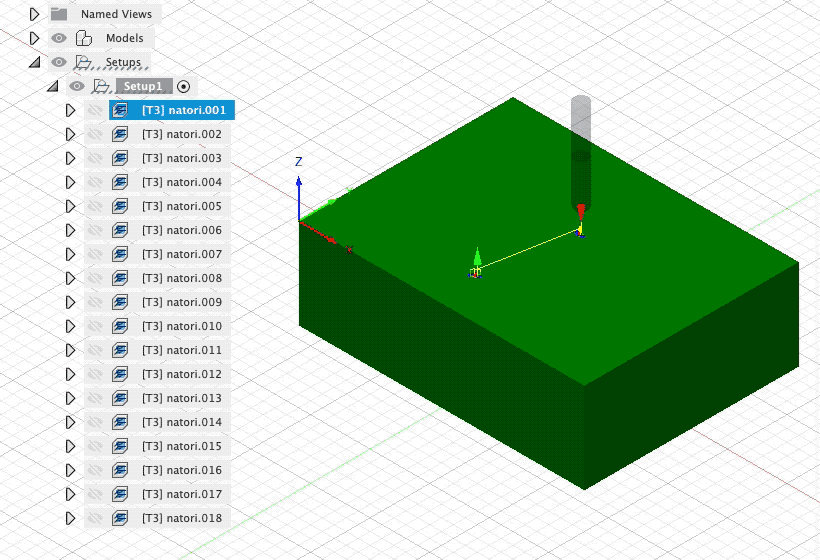Collapse the Setups tree node
820x560 pixels.
pos(35,62)
